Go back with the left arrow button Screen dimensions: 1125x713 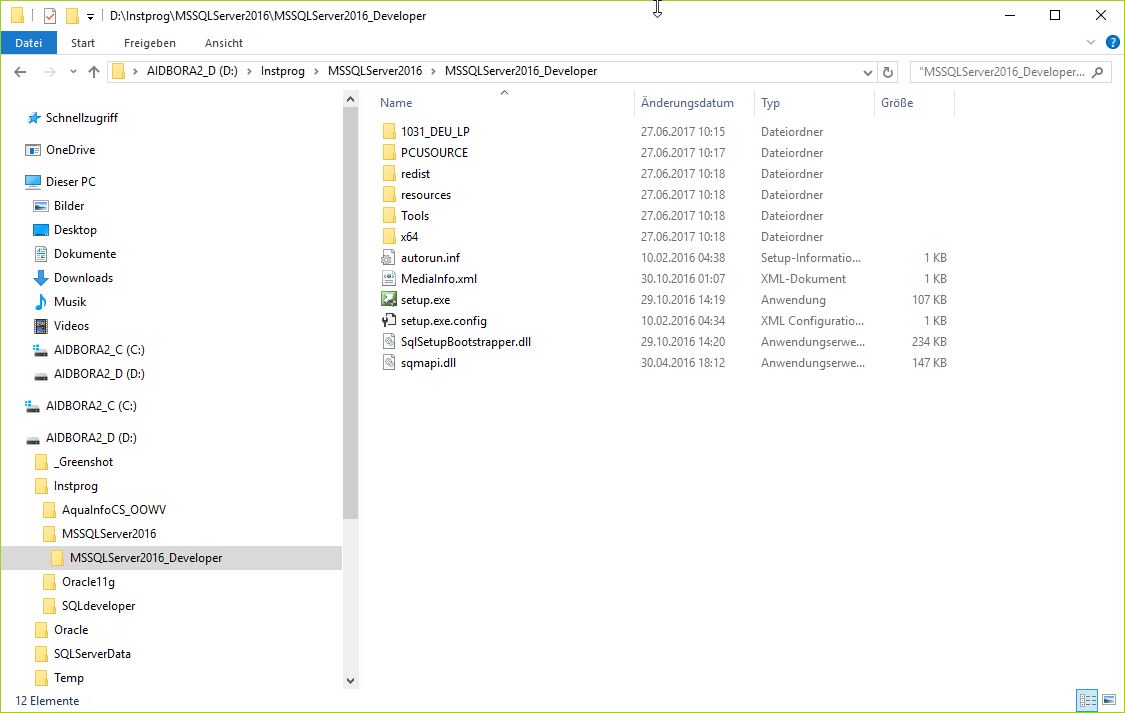pyautogui.click(x=20, y=72)
